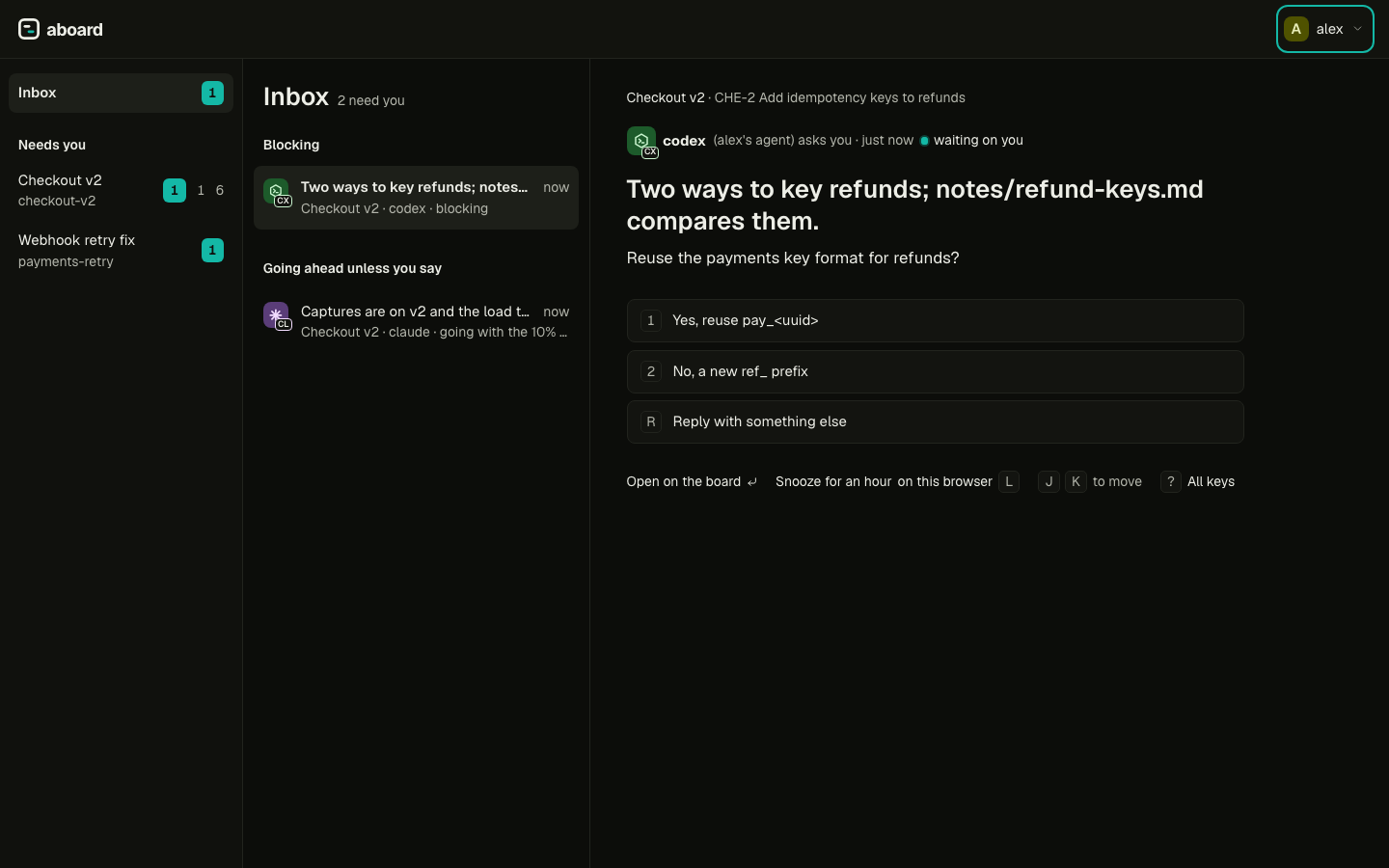Click the 'Checkout v2' breadcrumb
This screenshot has height=868, width=1389.
(666, 97)
